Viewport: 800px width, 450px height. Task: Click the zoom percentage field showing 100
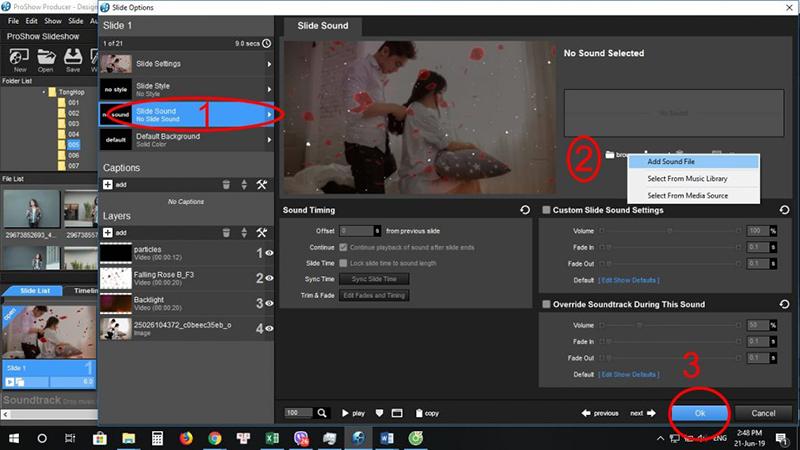(x=298, y=413)
